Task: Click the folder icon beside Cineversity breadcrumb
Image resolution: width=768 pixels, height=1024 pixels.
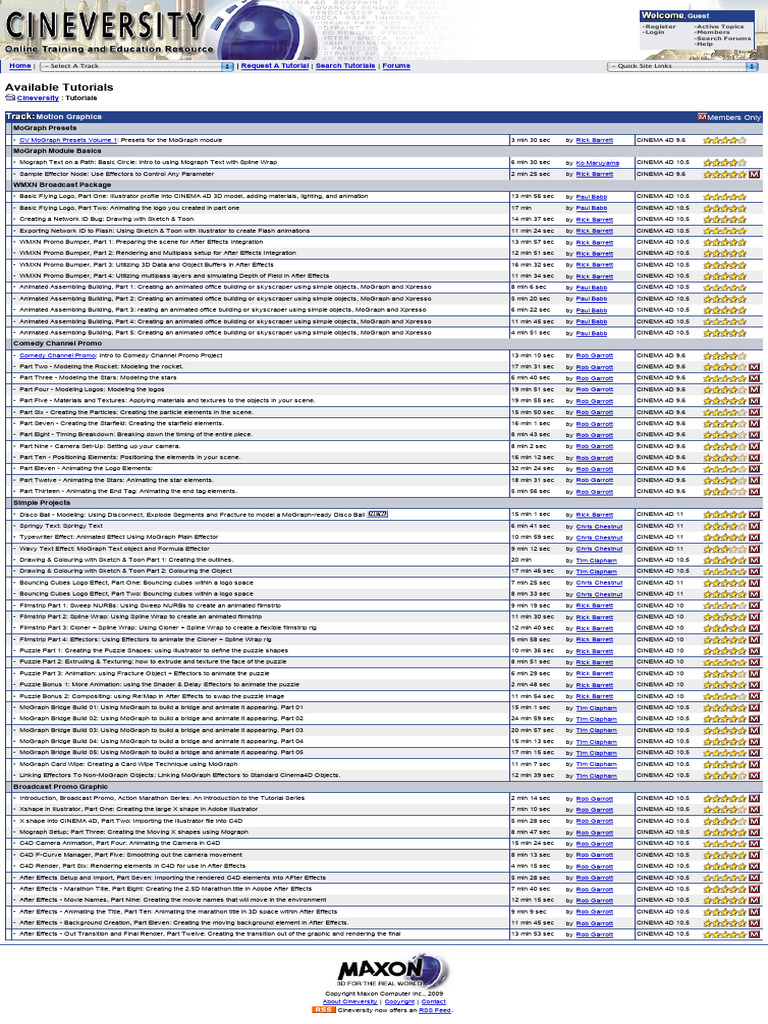Action: coord(10,99)
